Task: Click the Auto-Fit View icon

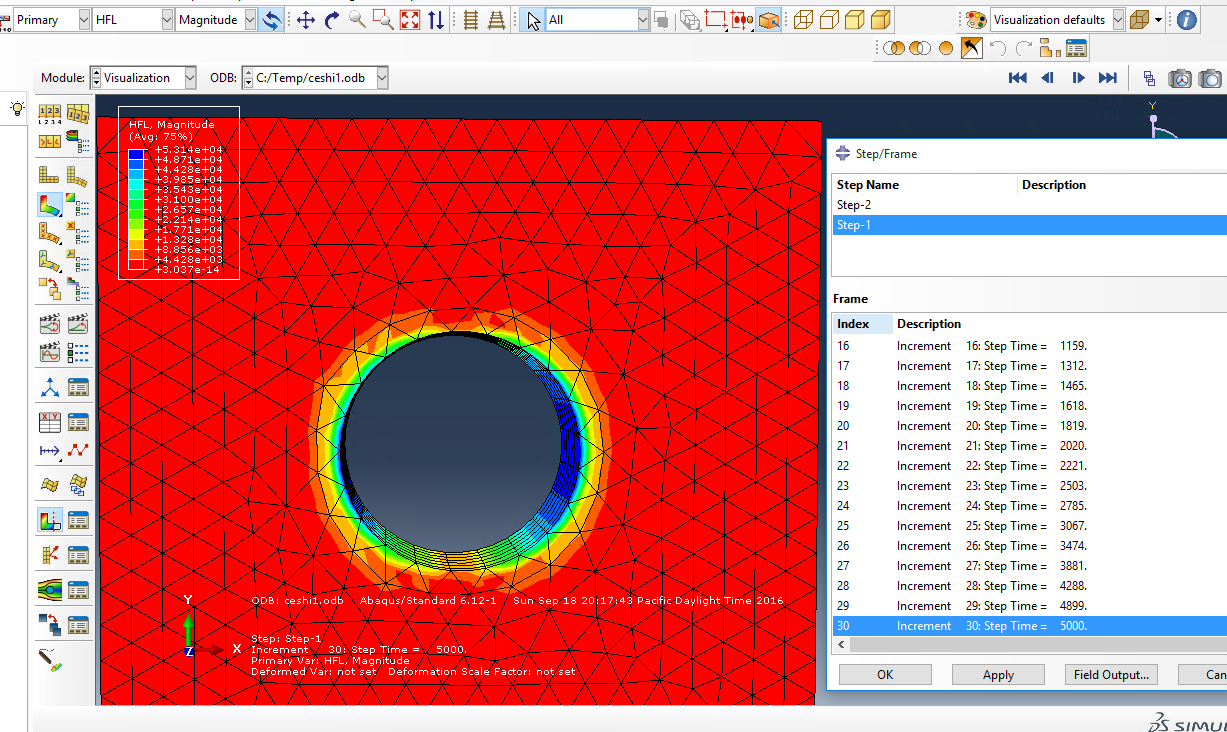Action: click(x=409, y=20)
